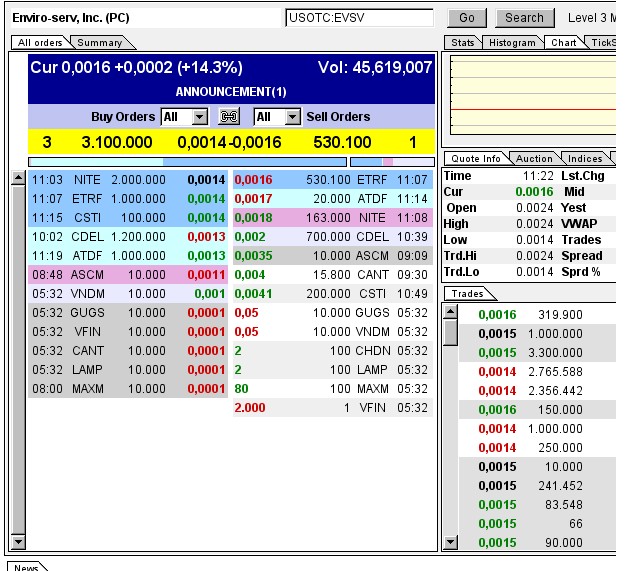Viewport: 626px width, 571px height.
Task: Click the Search button
Action: [525, 18]
